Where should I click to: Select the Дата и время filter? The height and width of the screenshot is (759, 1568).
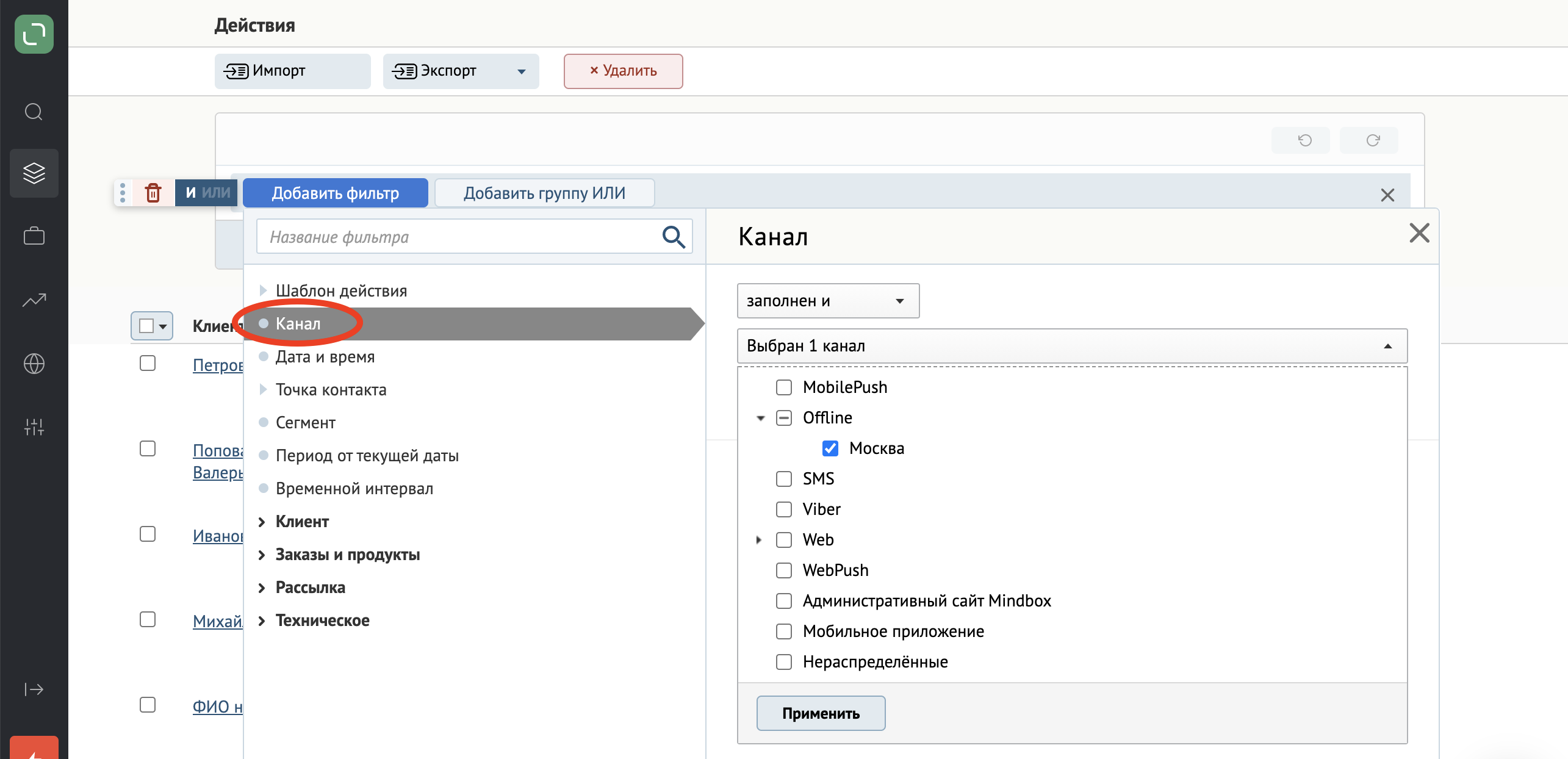[325, 356]
